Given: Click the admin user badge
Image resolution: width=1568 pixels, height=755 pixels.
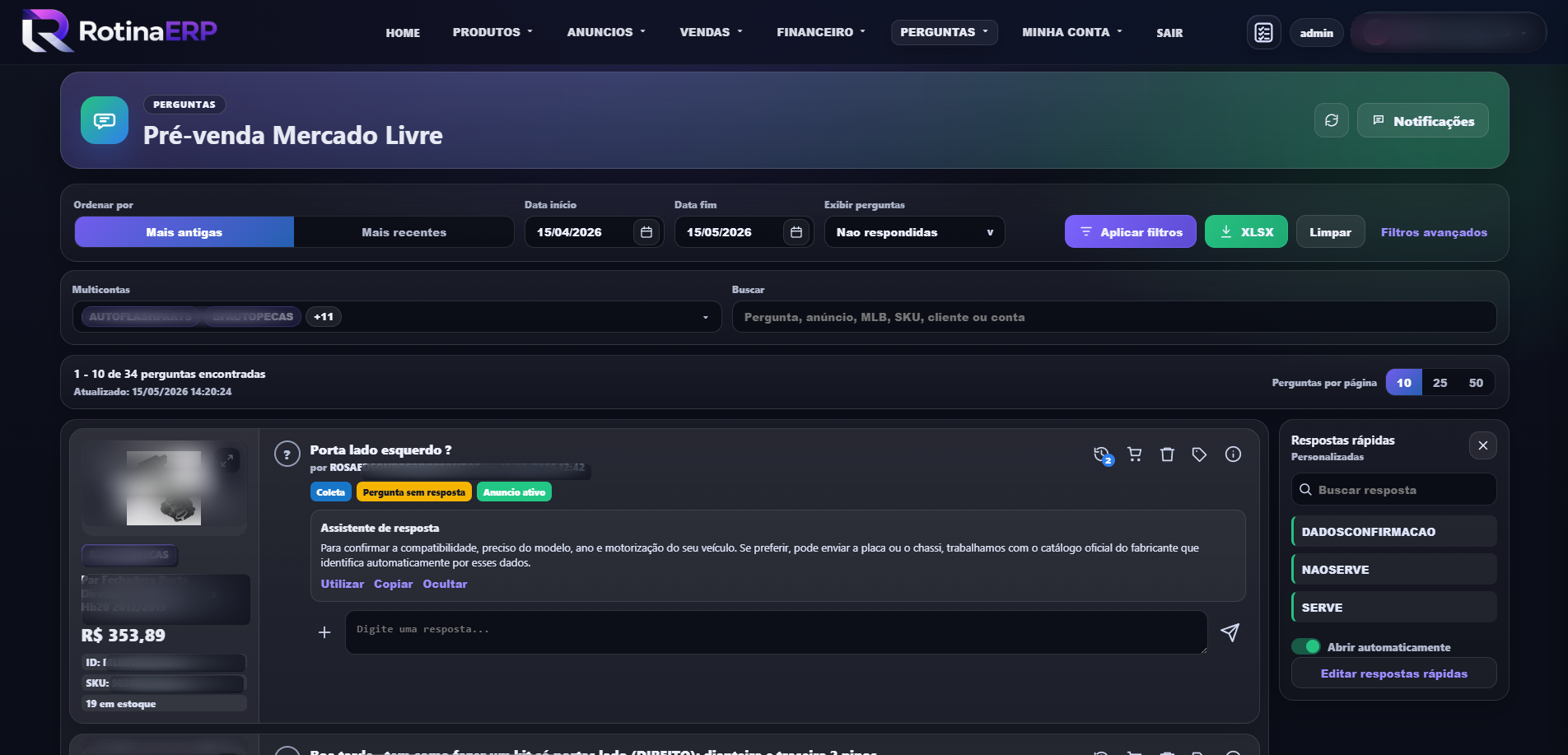Looking at the screenshot, I should (1317, 33).
